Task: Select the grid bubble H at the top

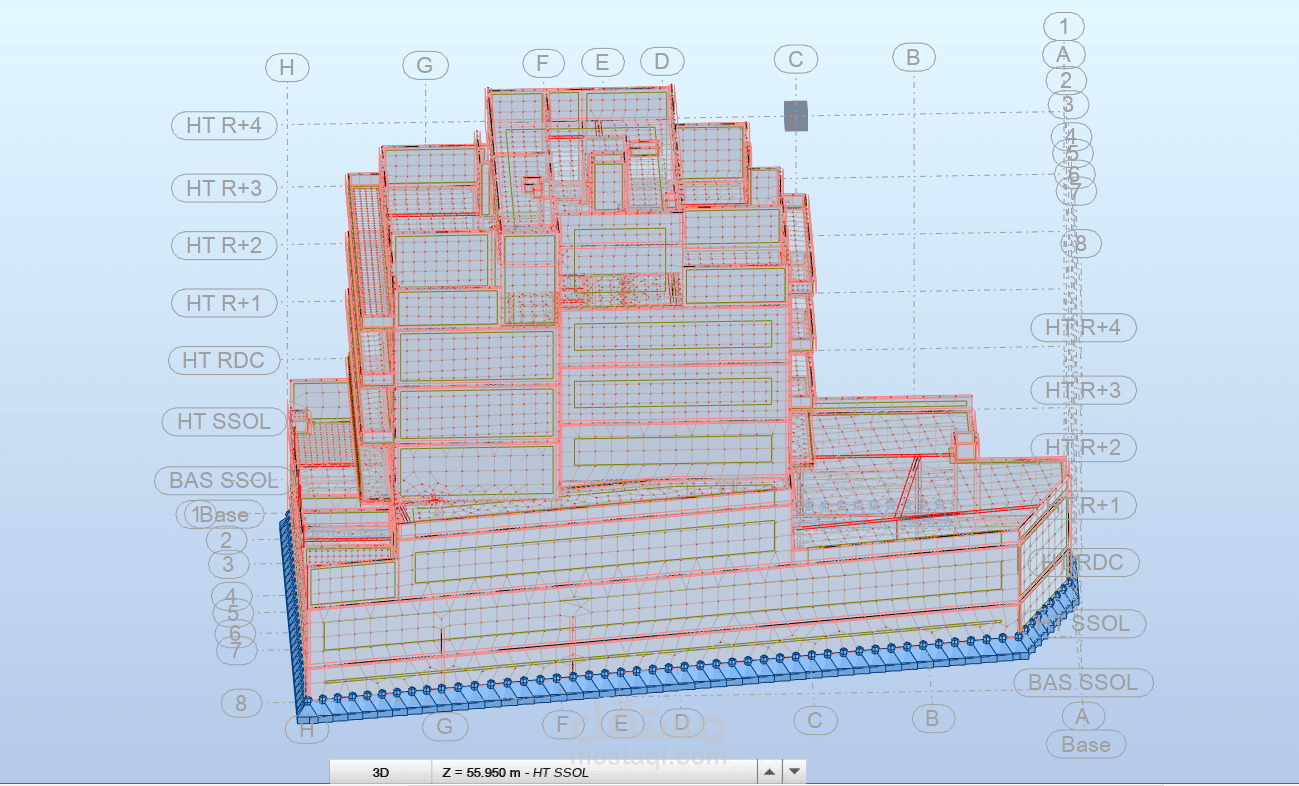Action: coord(288,68)
